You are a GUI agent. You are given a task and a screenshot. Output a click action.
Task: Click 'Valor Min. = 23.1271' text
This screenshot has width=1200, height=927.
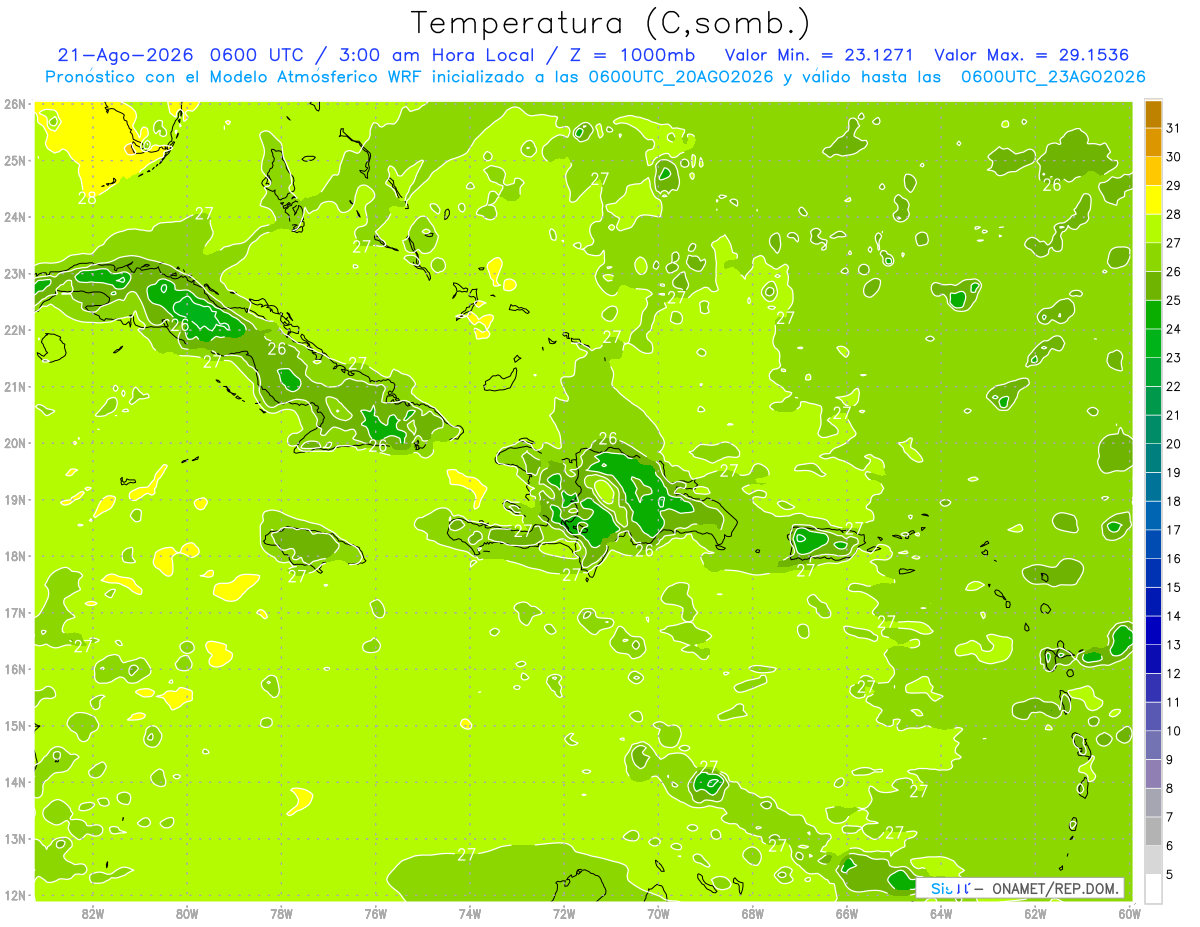(821, 55)
